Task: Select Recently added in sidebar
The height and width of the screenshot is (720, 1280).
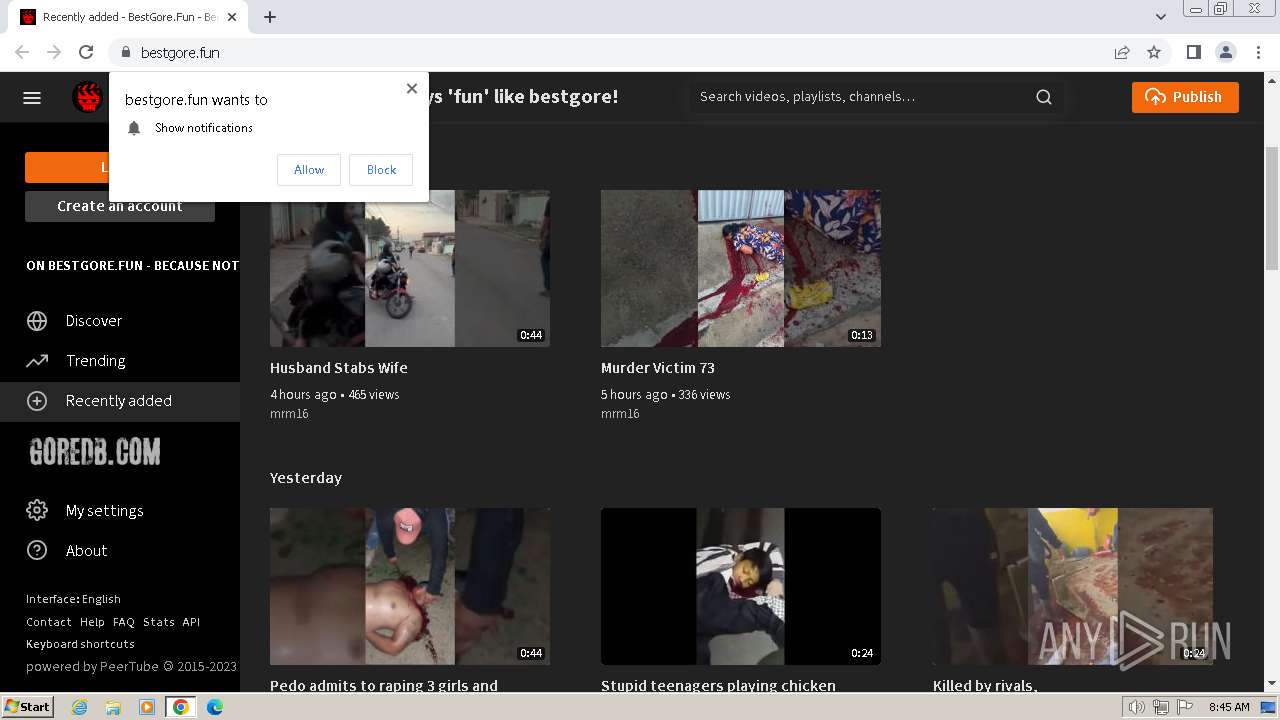Action: point(120,401)
